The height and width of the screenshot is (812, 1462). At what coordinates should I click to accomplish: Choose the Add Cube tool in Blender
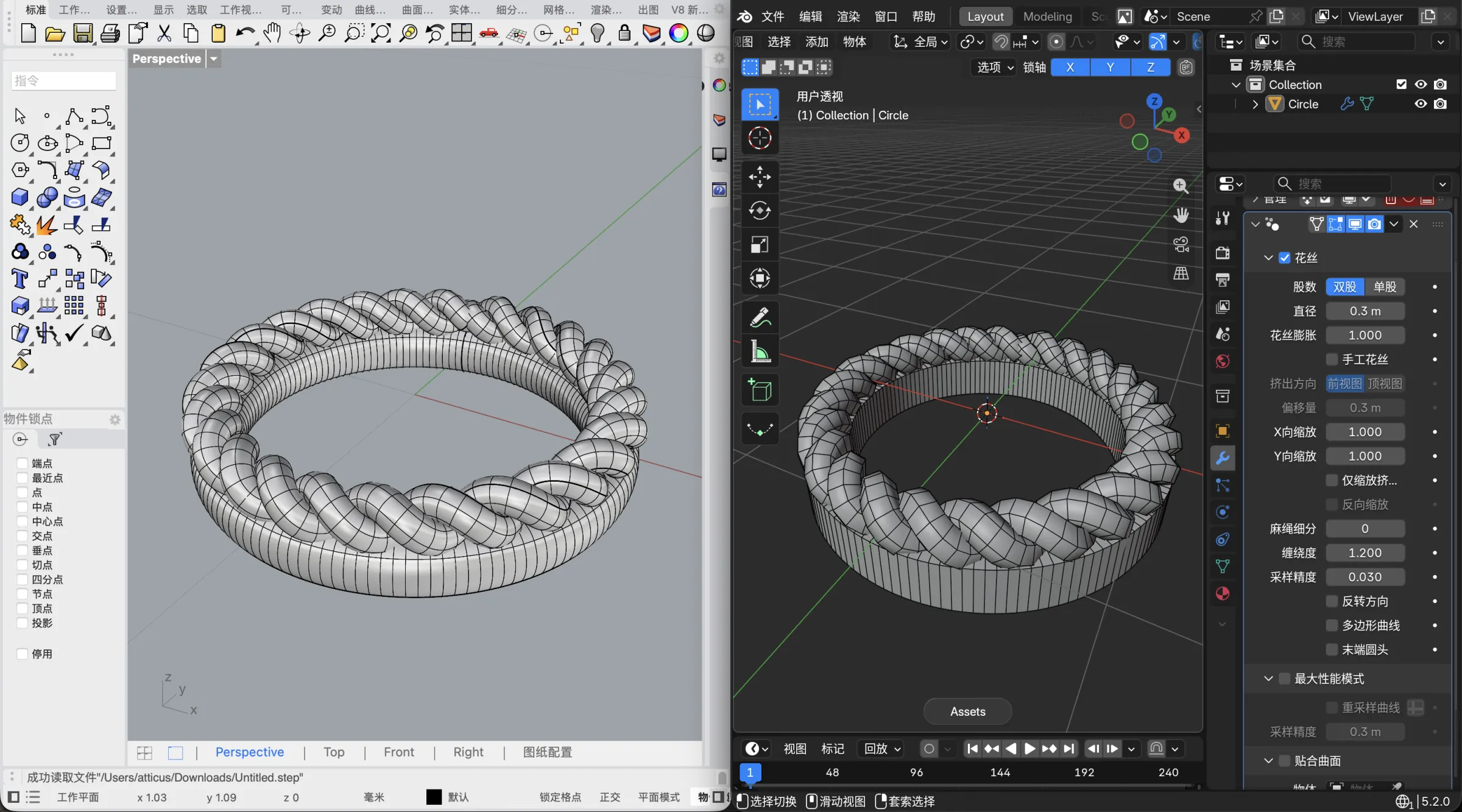point(760,390)
